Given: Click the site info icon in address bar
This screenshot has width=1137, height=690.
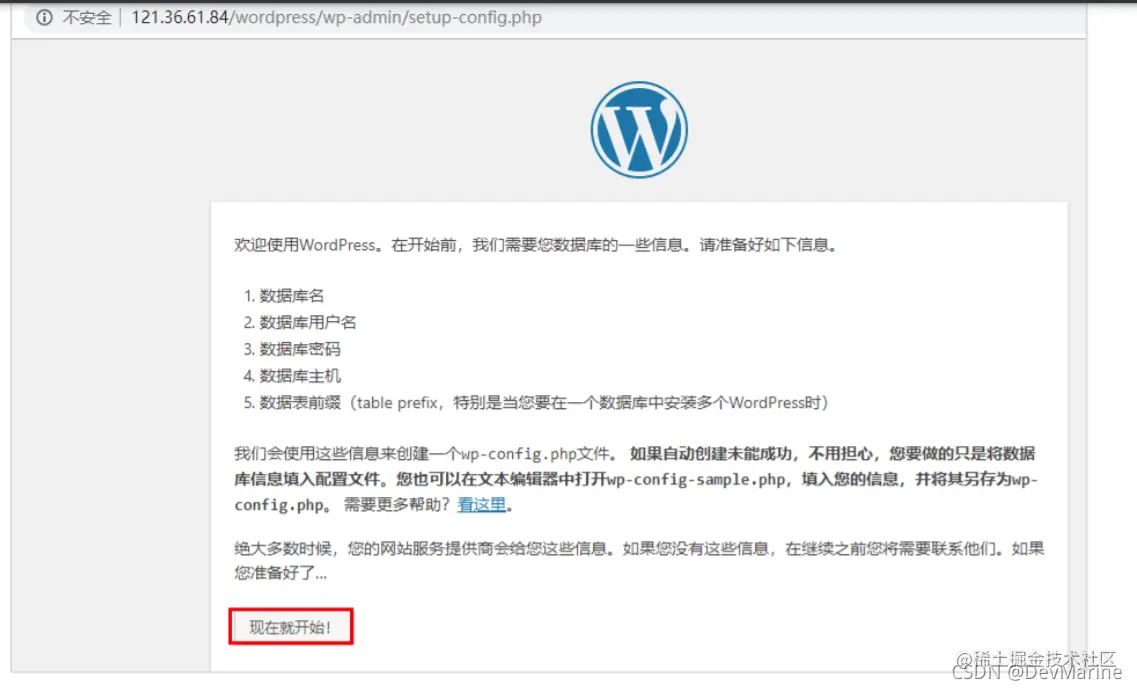Looking at the screenshot, I should pyautogui.click(x=44, y=17).
